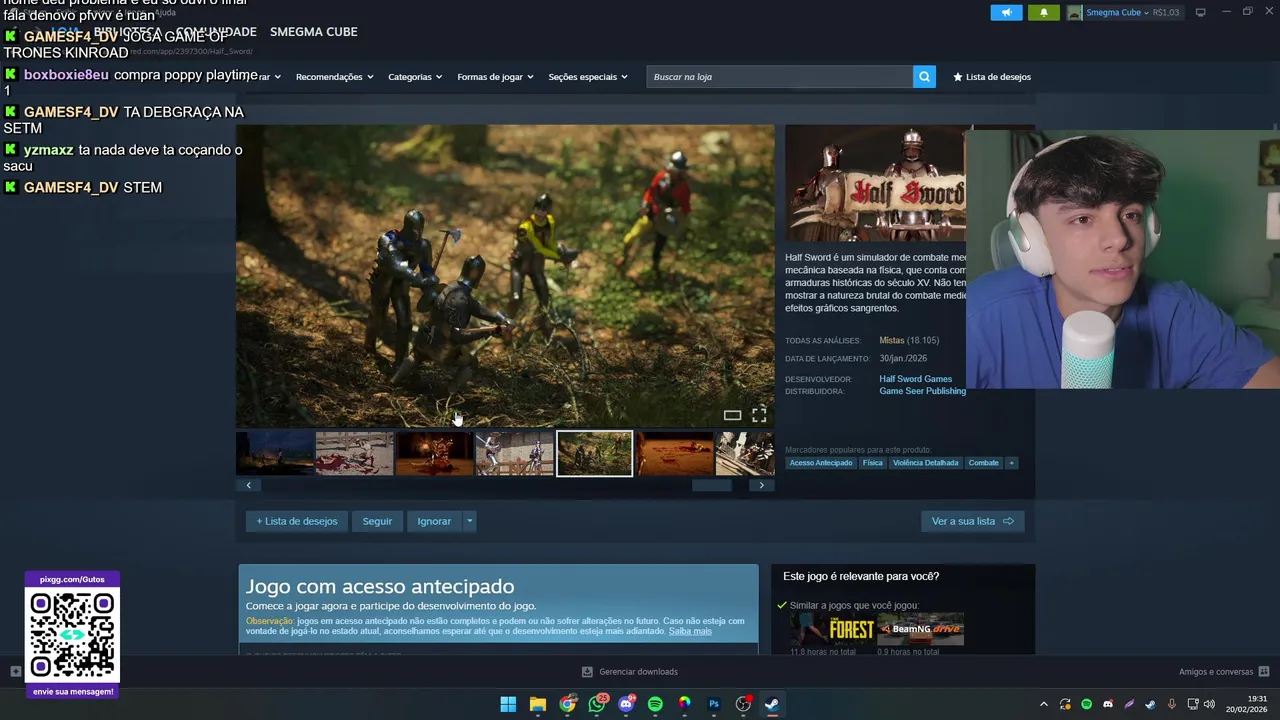
Task: Open the Smegma Cube account dropdown
Action: [1123, 12]
